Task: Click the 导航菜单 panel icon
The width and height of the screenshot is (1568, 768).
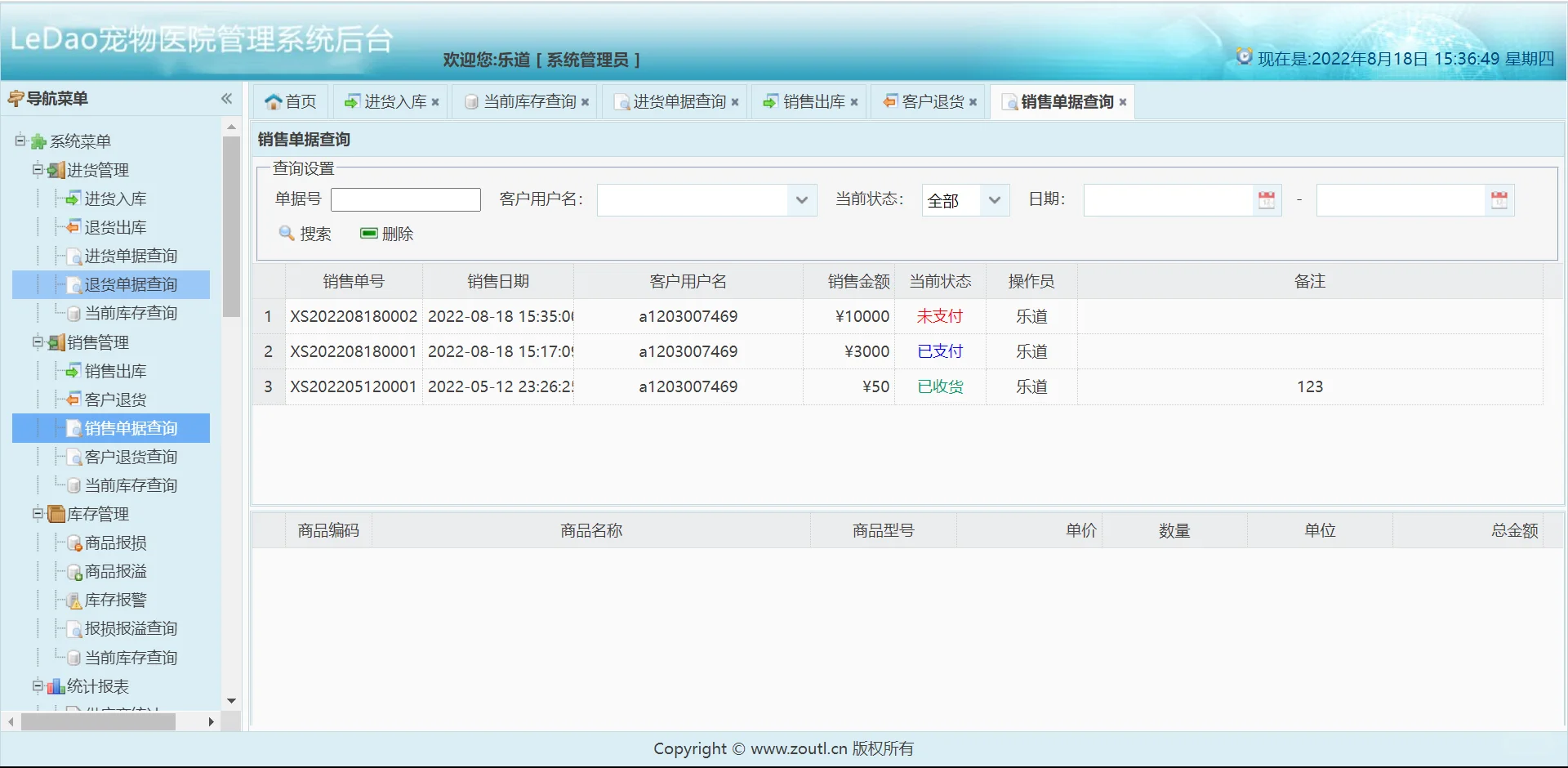Action: [x=14, y=98]
